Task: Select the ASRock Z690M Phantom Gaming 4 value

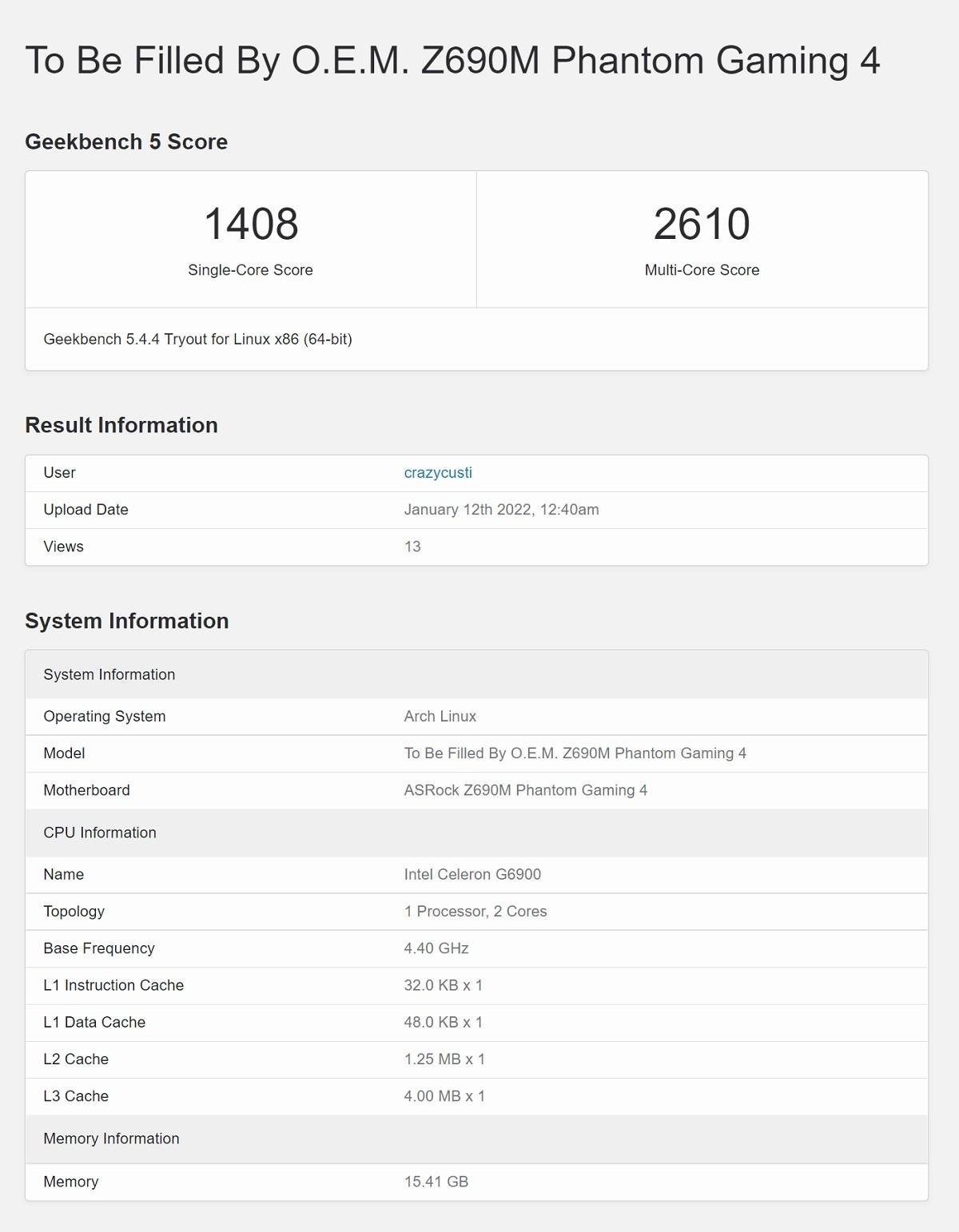Action: (526, 790)
